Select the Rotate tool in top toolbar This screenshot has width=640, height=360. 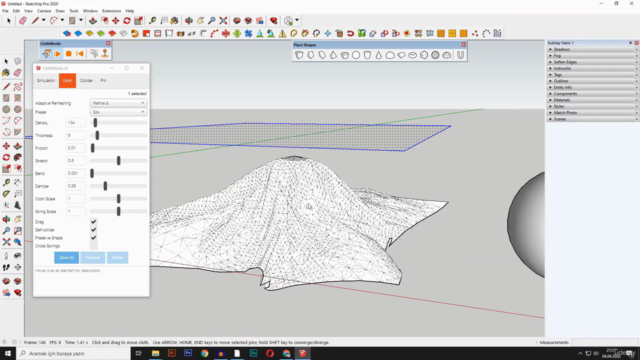click(x=127, y=20)
